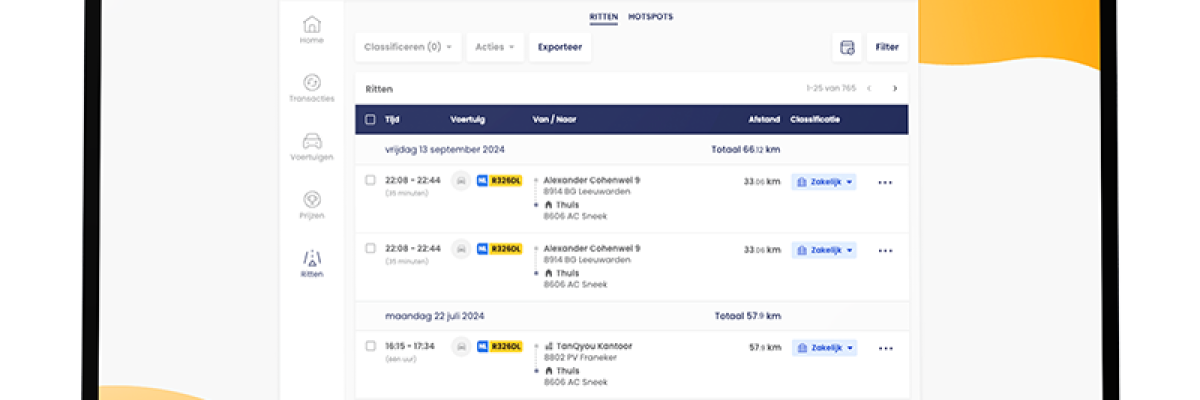Switch to the HOTSPOTS tab
The width and height of the screenshot is (1200, 400).
point(650,17)
